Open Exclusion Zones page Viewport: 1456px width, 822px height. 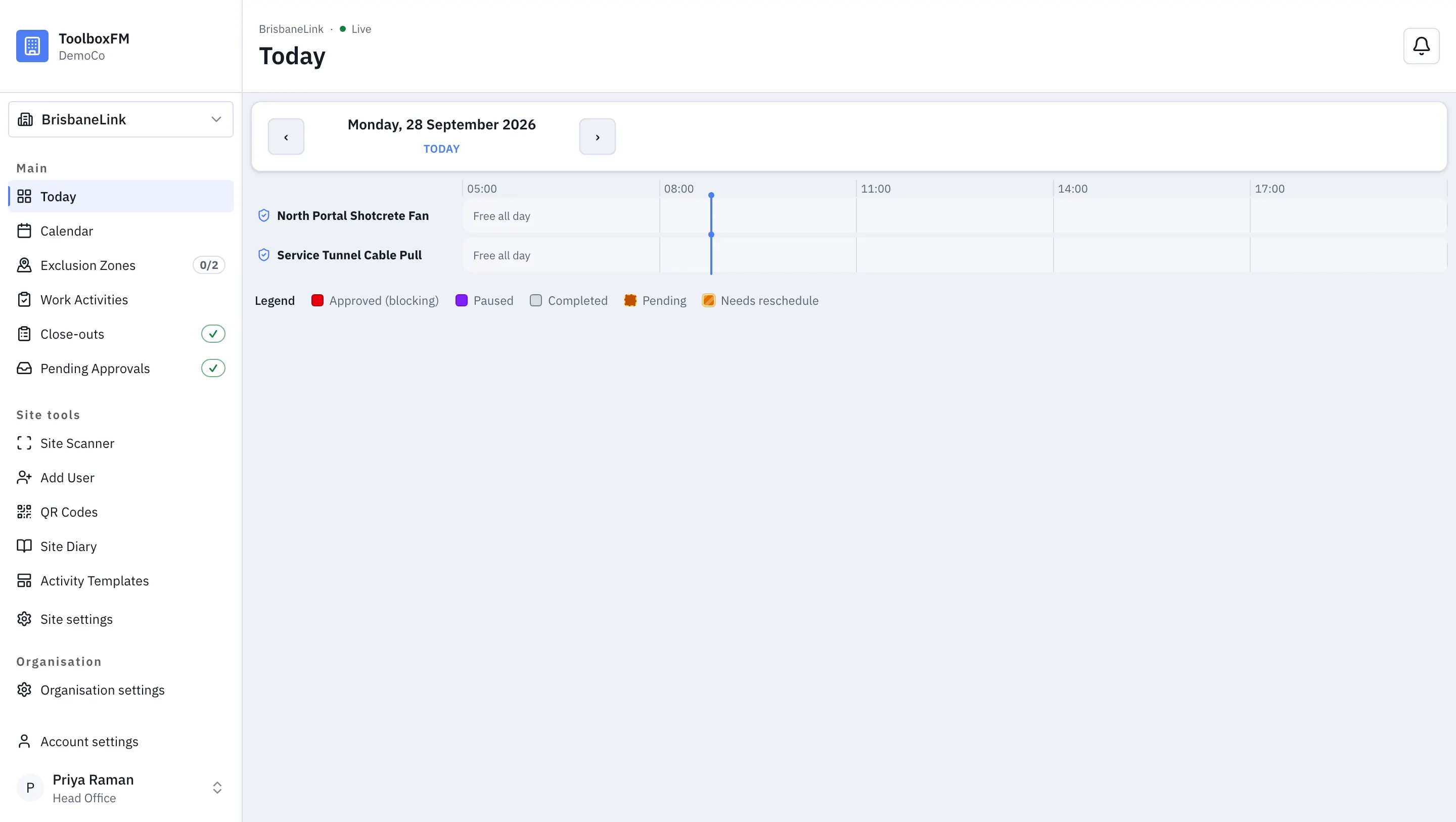[x=120, y=265]
